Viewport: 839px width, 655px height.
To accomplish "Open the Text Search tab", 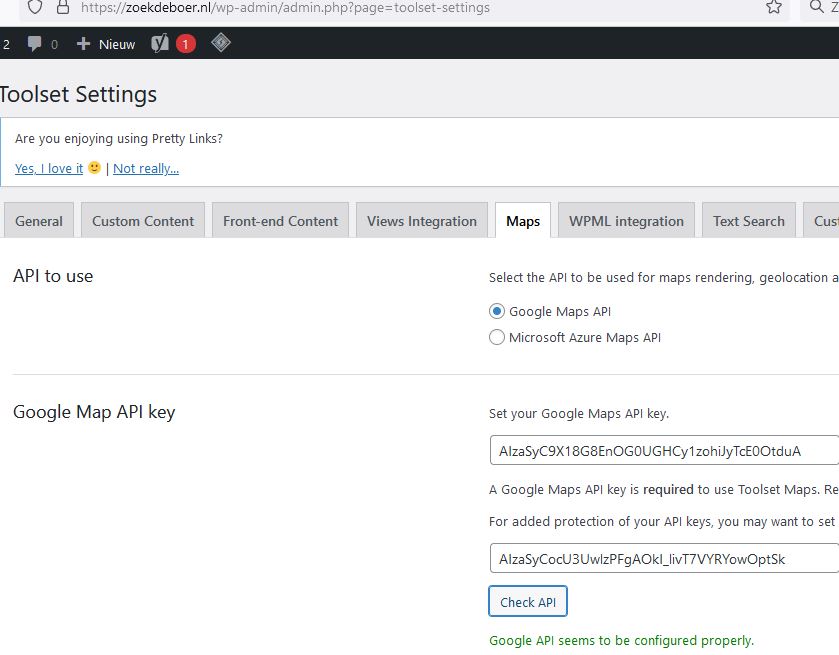I will click(x=749, y=221).
